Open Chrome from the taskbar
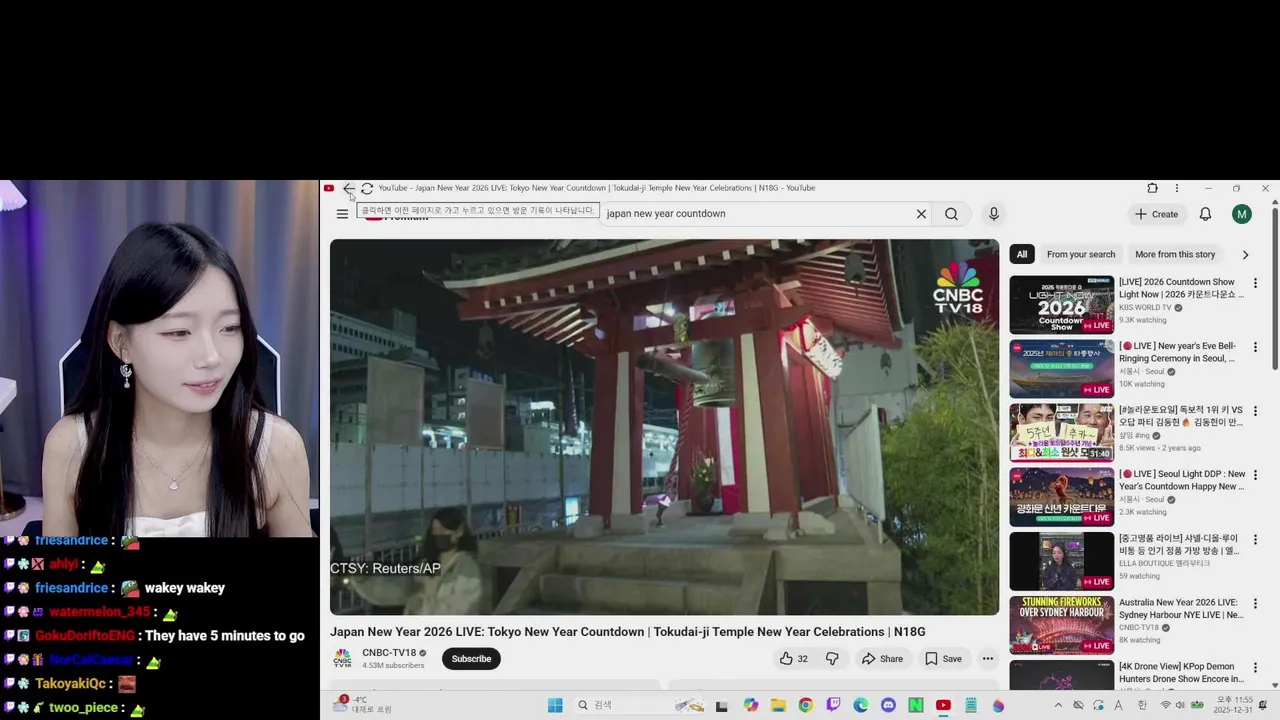The image size is (1280, 720). [806, 705]
